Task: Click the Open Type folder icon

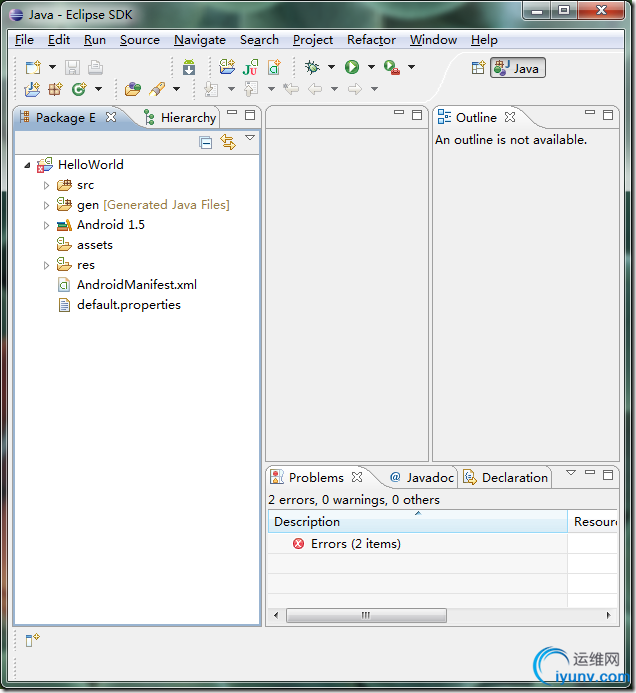Action: click(x=133, y=89)
